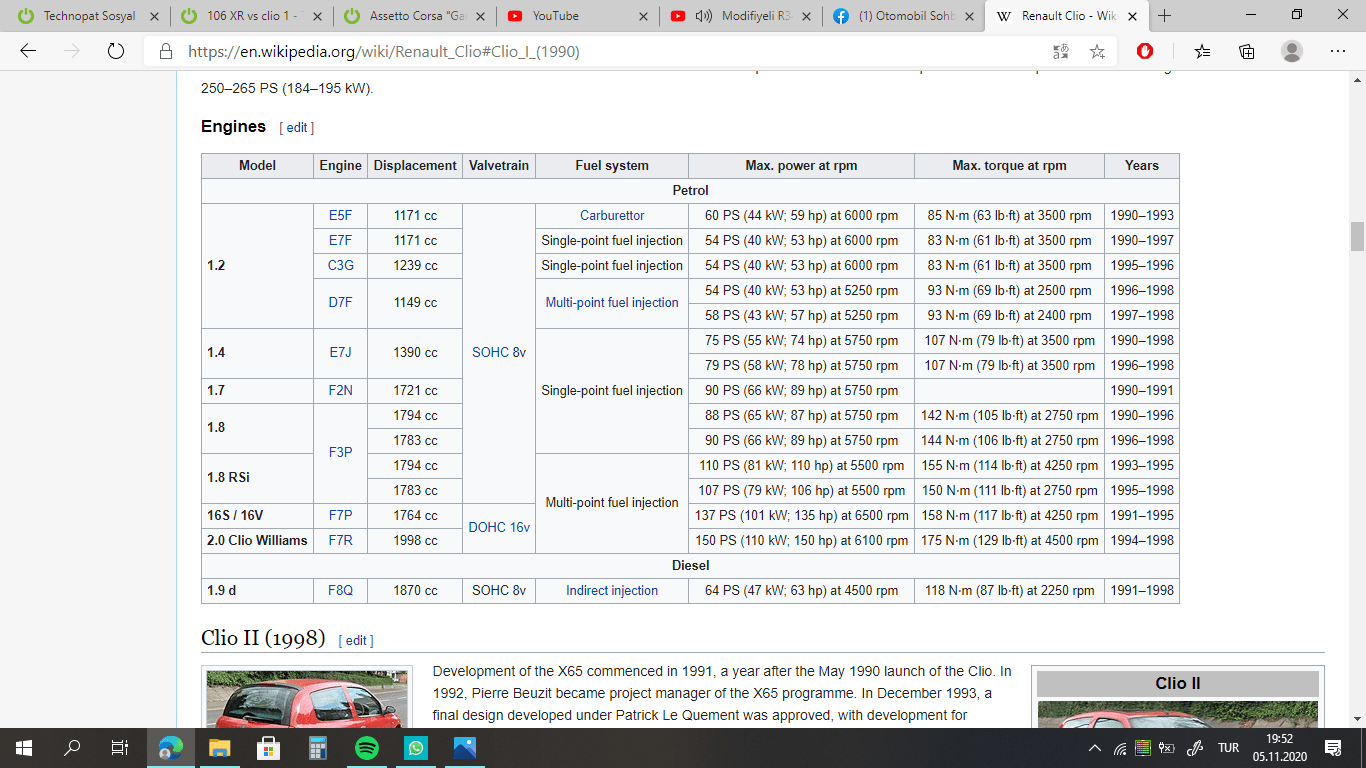Open the C3G engine link
This screenshot has height=768, width=1366.
pos(340,266)
